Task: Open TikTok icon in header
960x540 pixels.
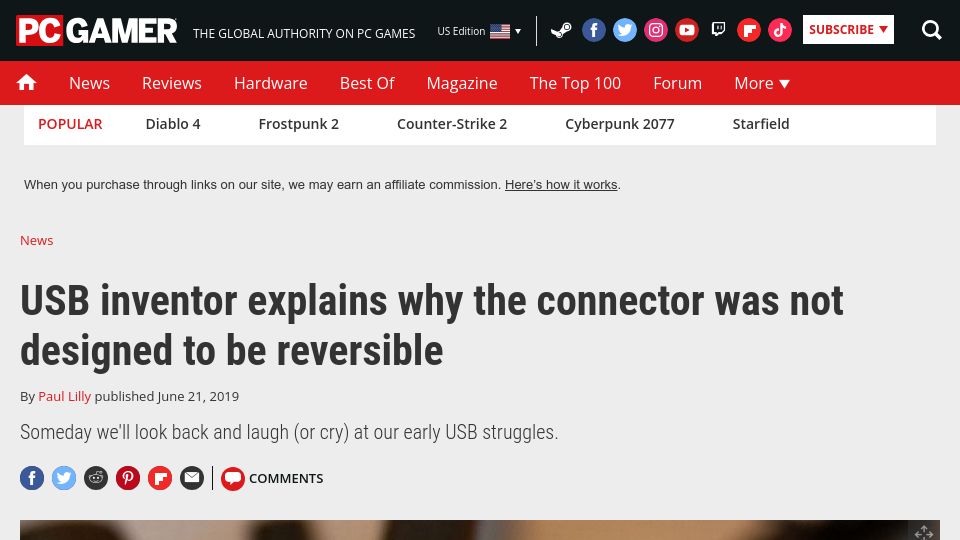Action: pyautogui.click(x=780, y=30)
